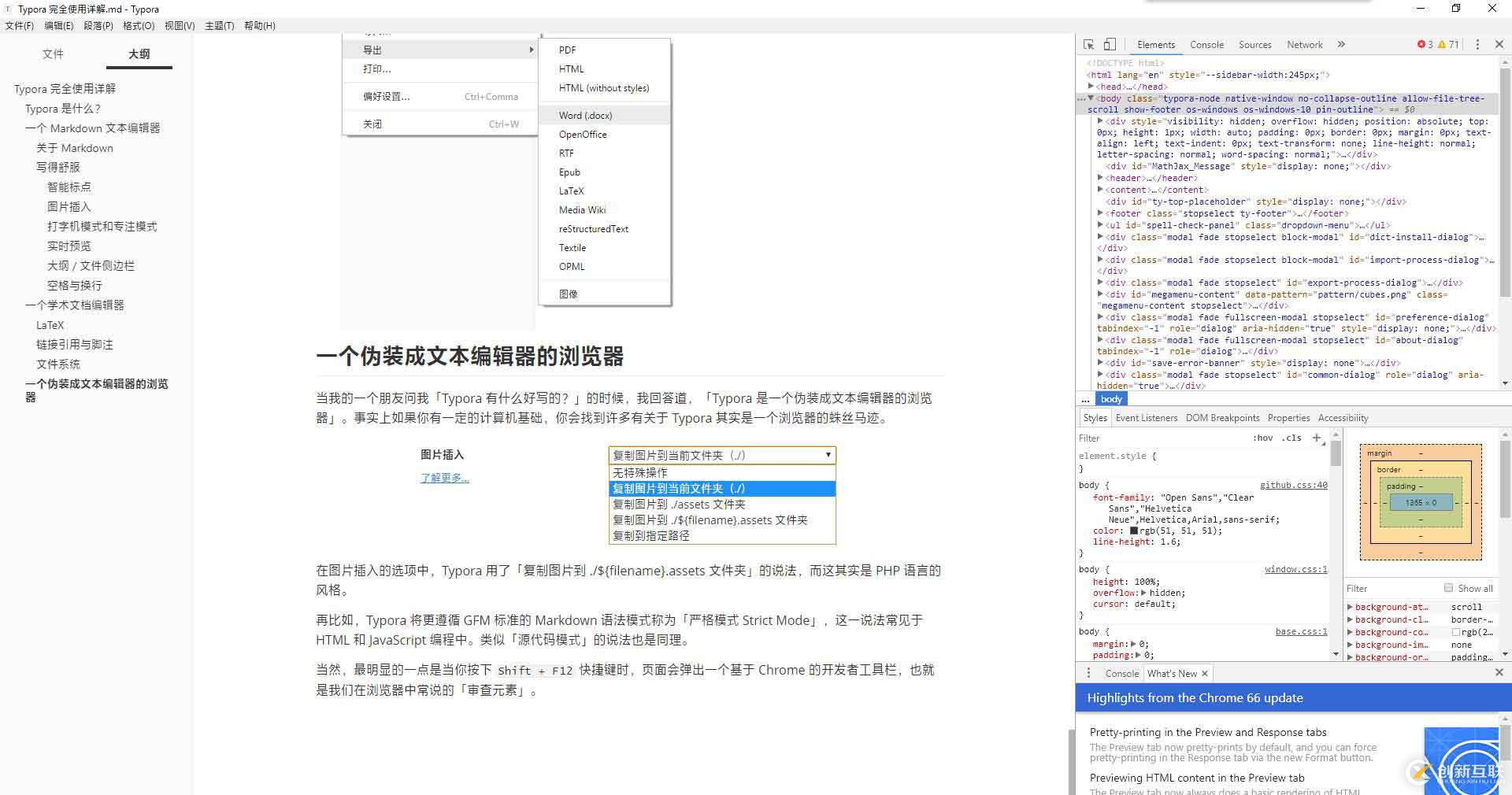Jump to outline item 链接引用与脚注
This screenshot has height=795, width=1512.
tap(75, 345)
